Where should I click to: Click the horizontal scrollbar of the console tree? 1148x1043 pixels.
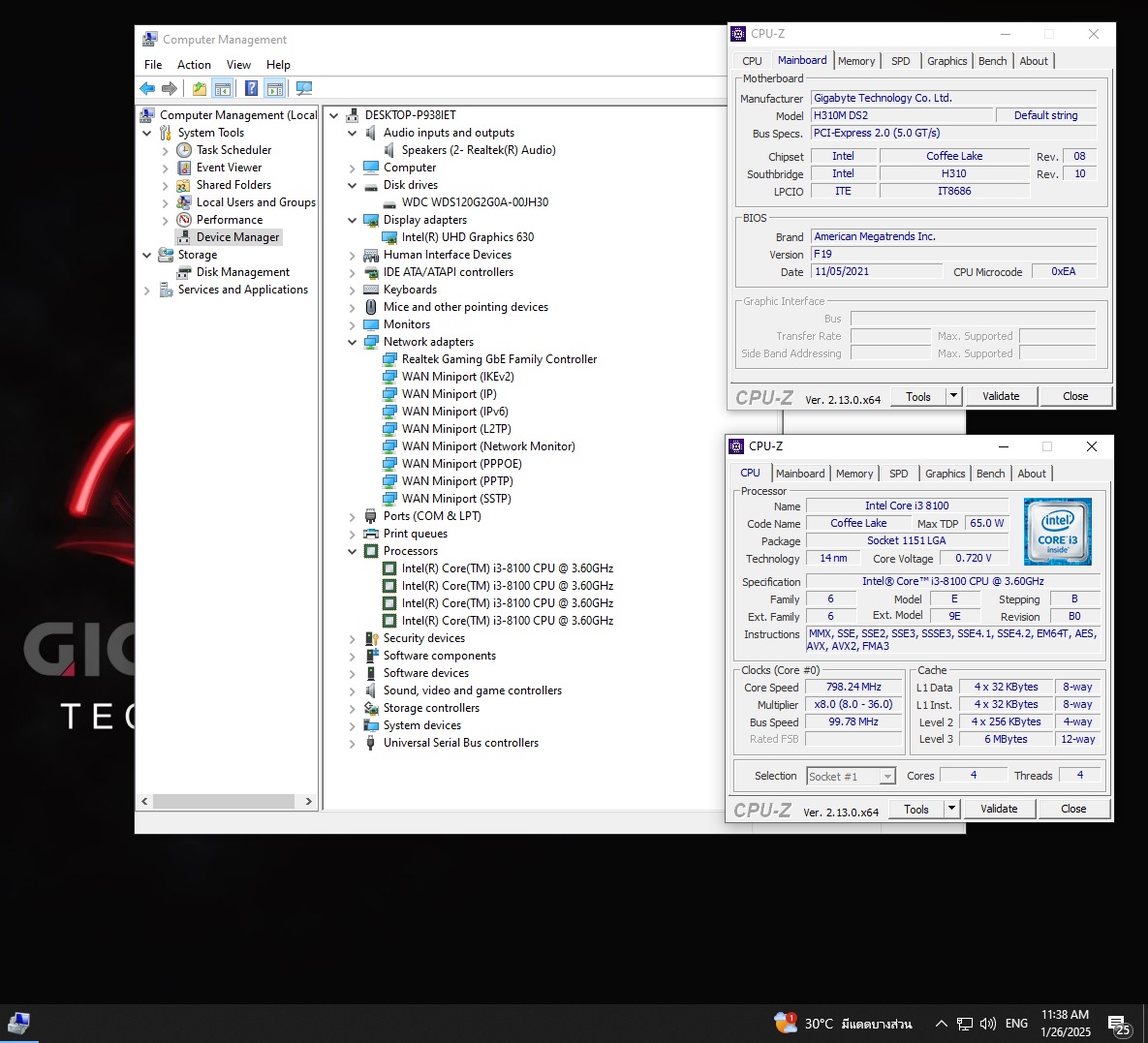pos(224,802)
